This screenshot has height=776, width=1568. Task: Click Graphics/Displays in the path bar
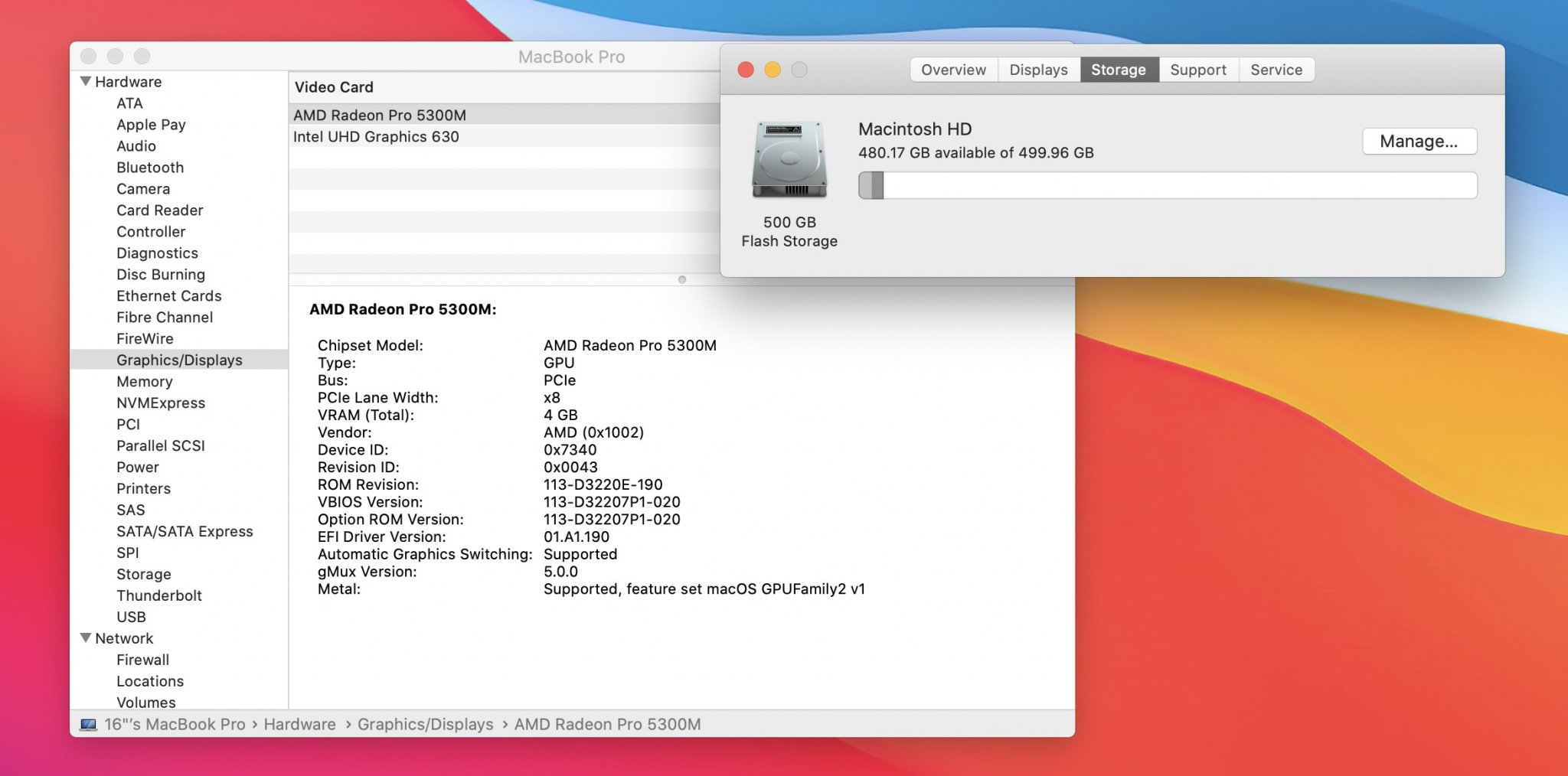point(425,725)
